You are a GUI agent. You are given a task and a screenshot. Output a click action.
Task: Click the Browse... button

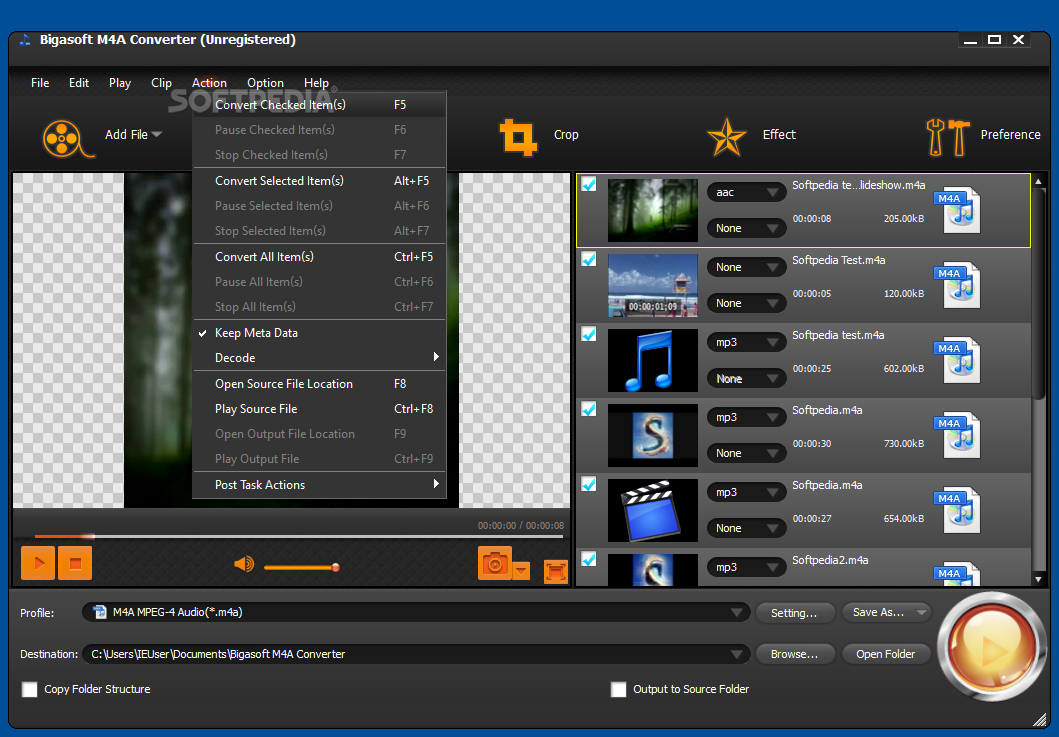(794, 654)
